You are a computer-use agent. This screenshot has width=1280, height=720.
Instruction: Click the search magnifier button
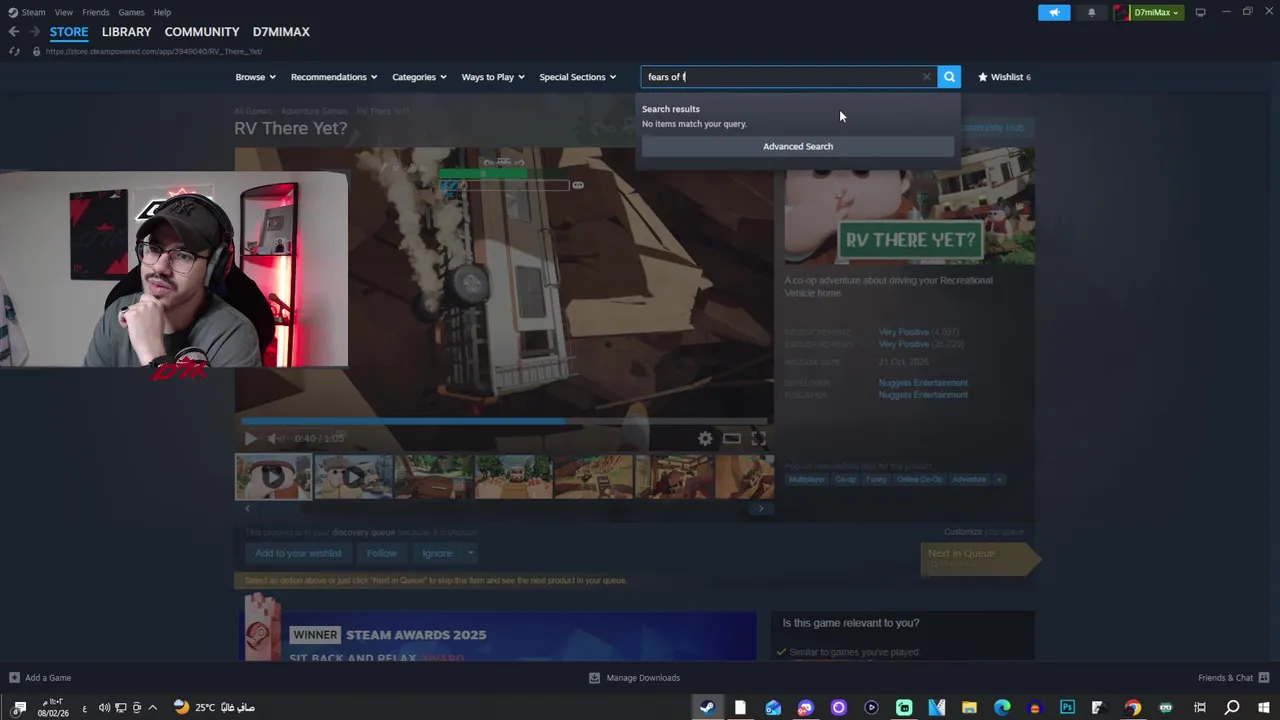949,77
